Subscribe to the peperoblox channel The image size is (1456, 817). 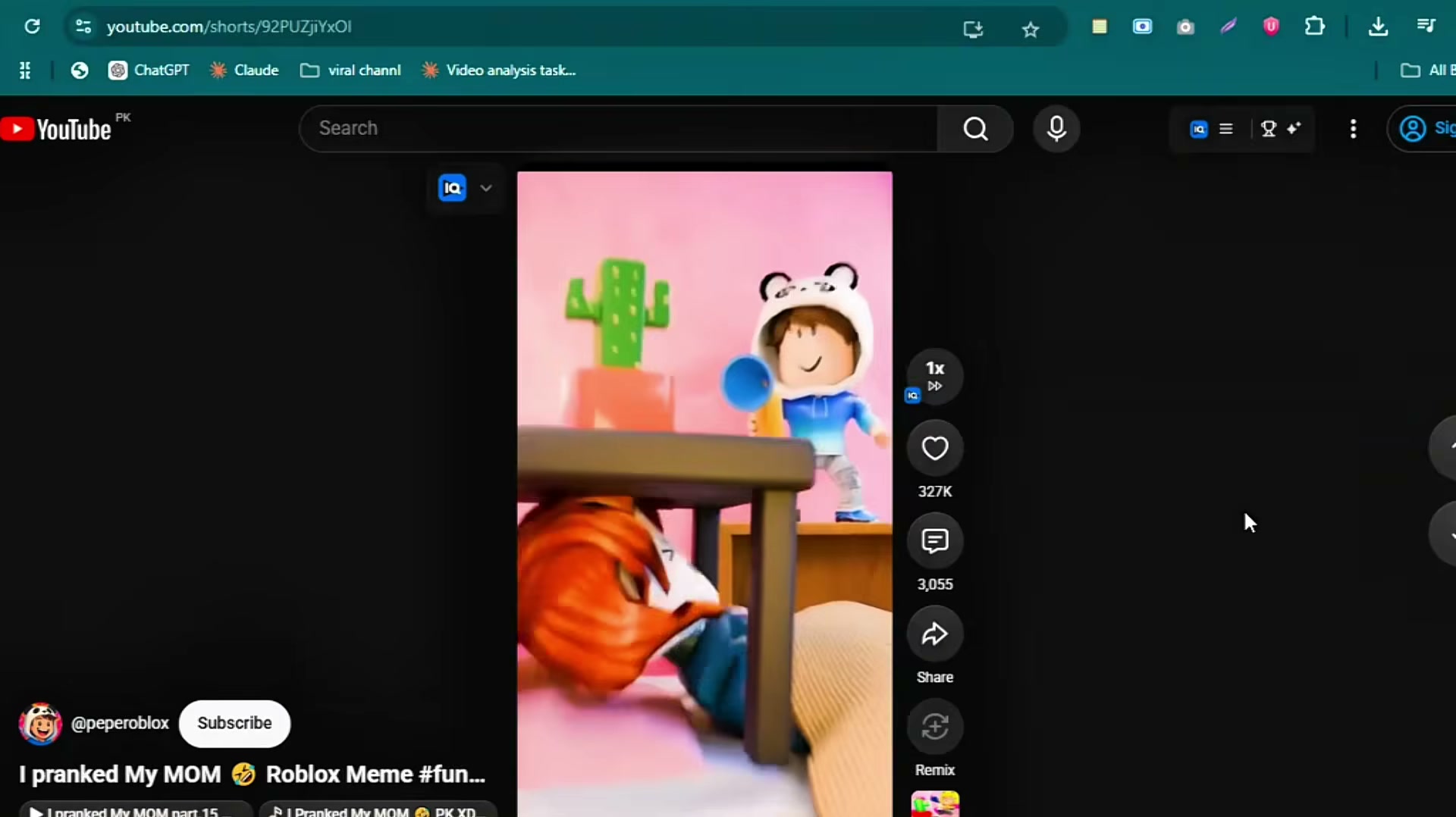(234, 723)
